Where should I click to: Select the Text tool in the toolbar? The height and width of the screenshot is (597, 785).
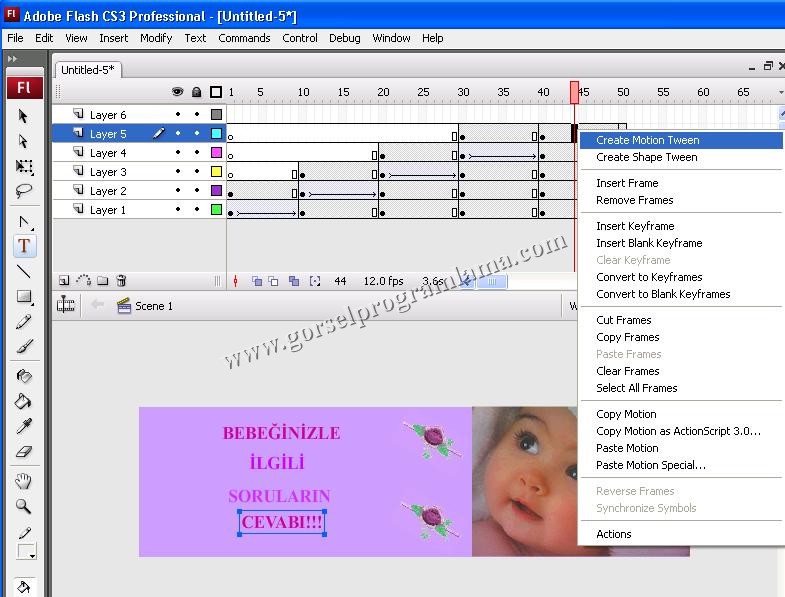click(24, 245)
